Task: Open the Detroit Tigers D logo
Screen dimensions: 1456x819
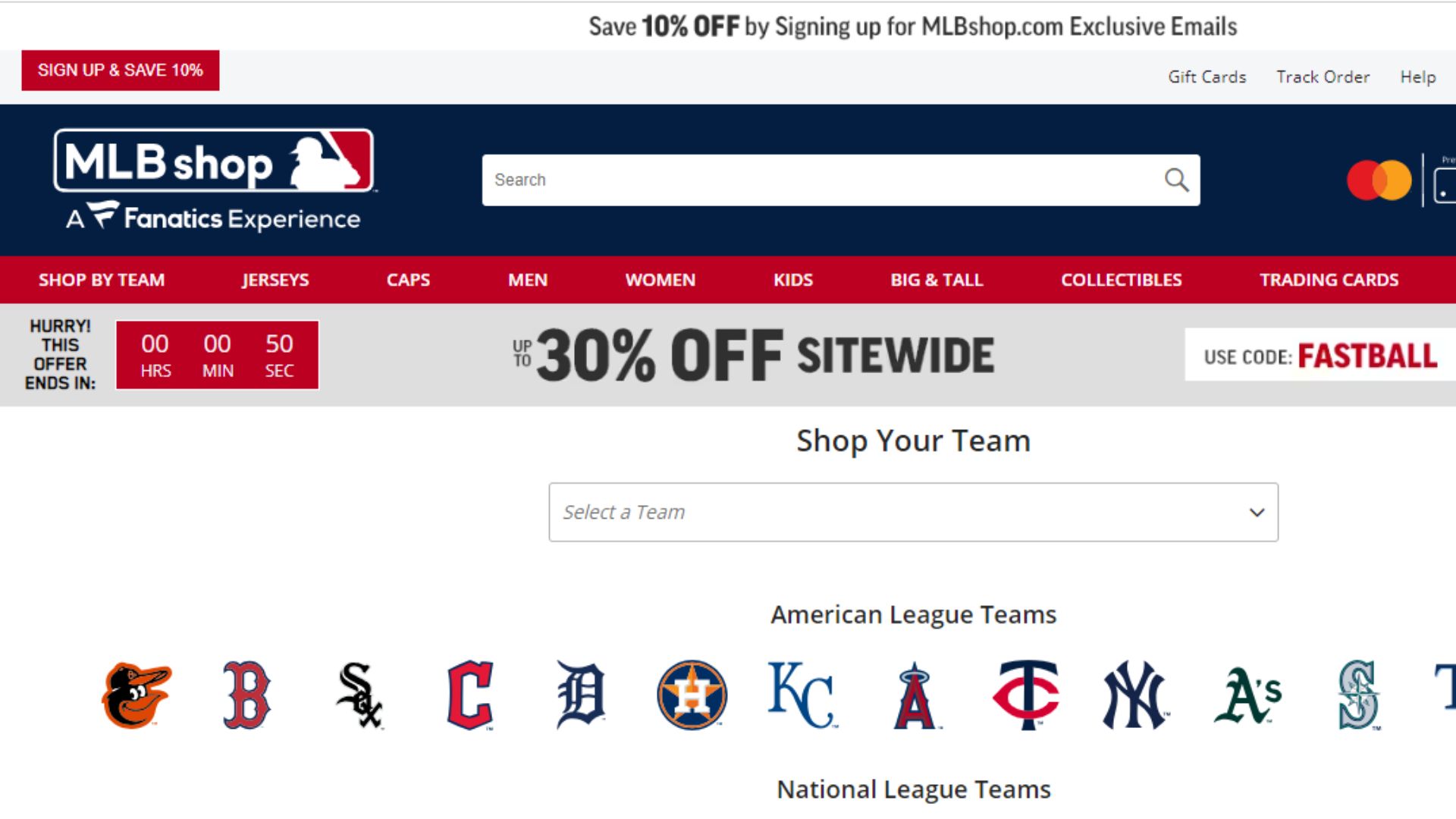Action: click(x=581, y=695)
